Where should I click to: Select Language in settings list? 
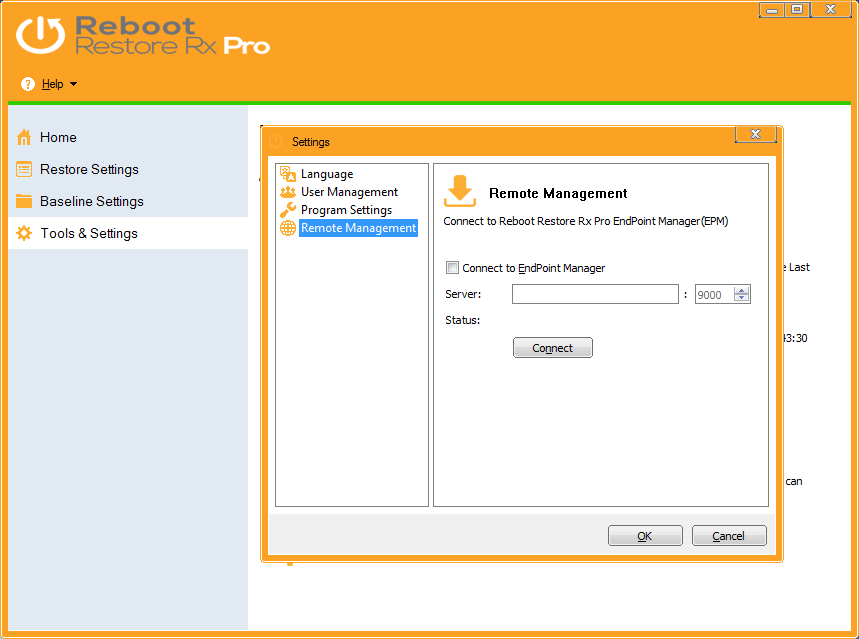pyautogui.click(x=327, y=174)
